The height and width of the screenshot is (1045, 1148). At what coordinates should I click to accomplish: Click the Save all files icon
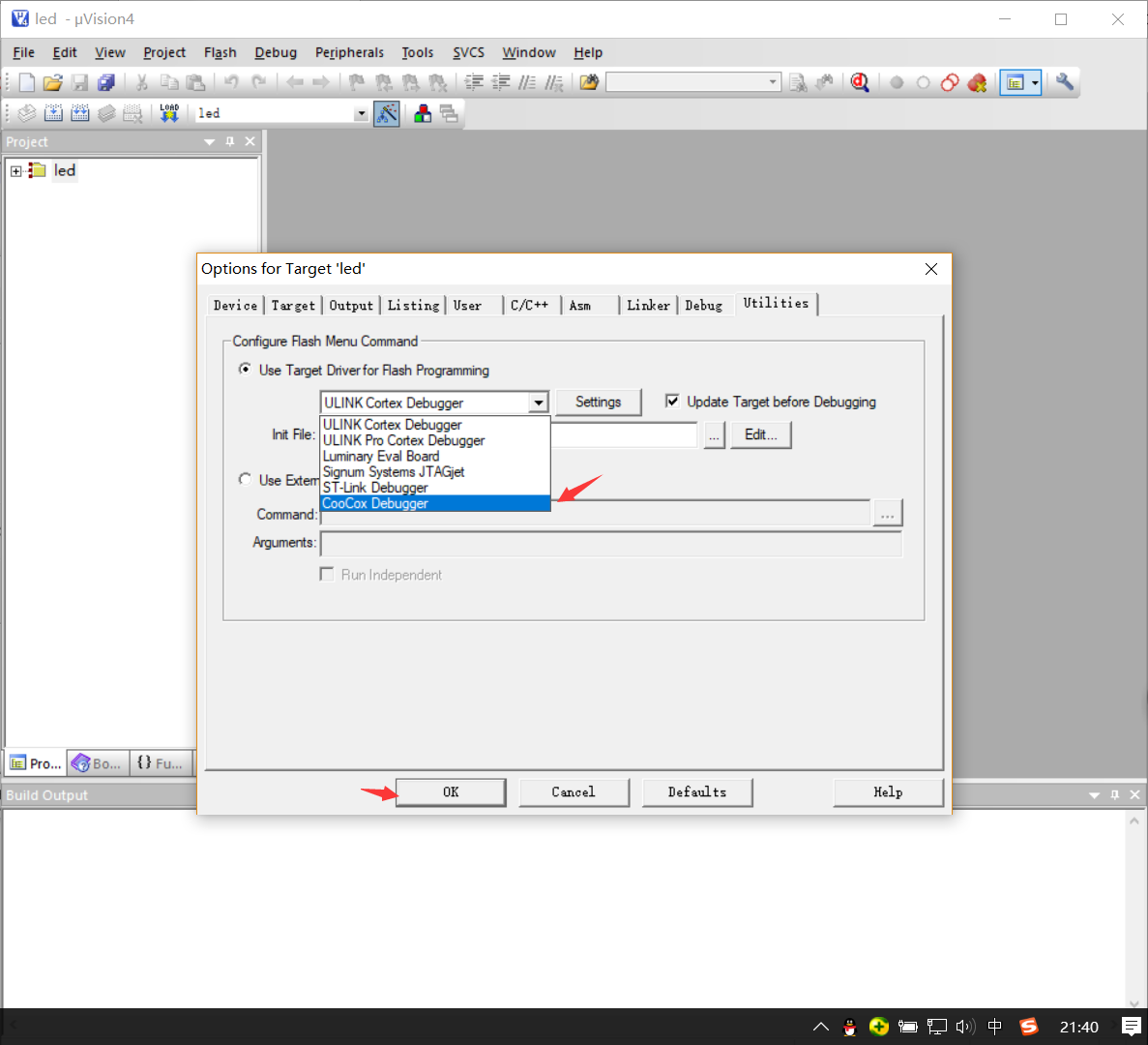click(107, 83)
